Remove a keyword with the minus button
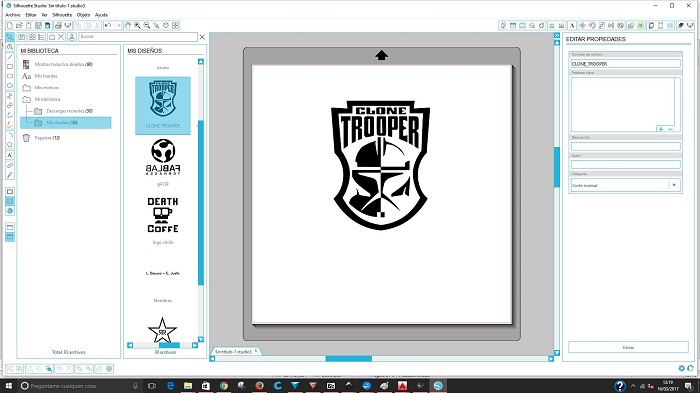Screen dimensions: 700x393 (x=670, y=129)
